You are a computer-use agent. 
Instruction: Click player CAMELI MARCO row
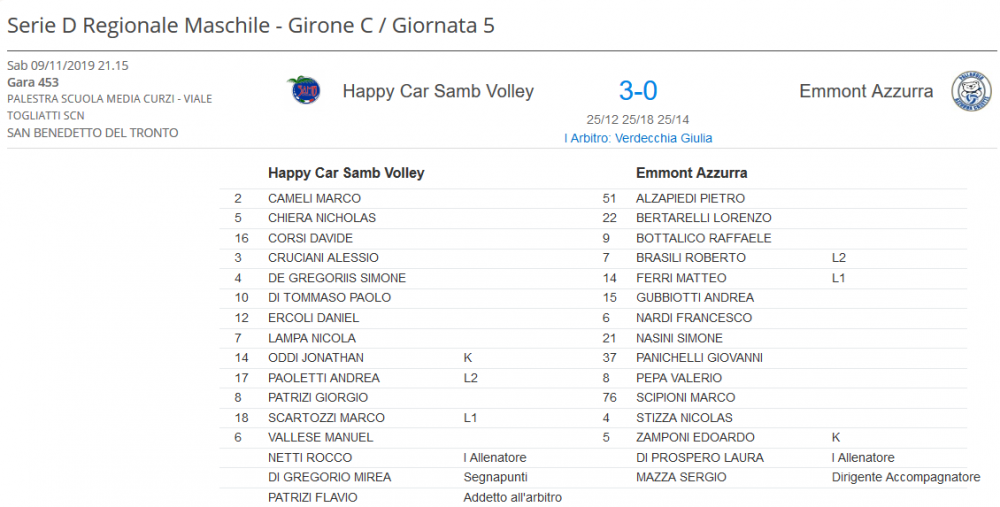click(406, 198)
